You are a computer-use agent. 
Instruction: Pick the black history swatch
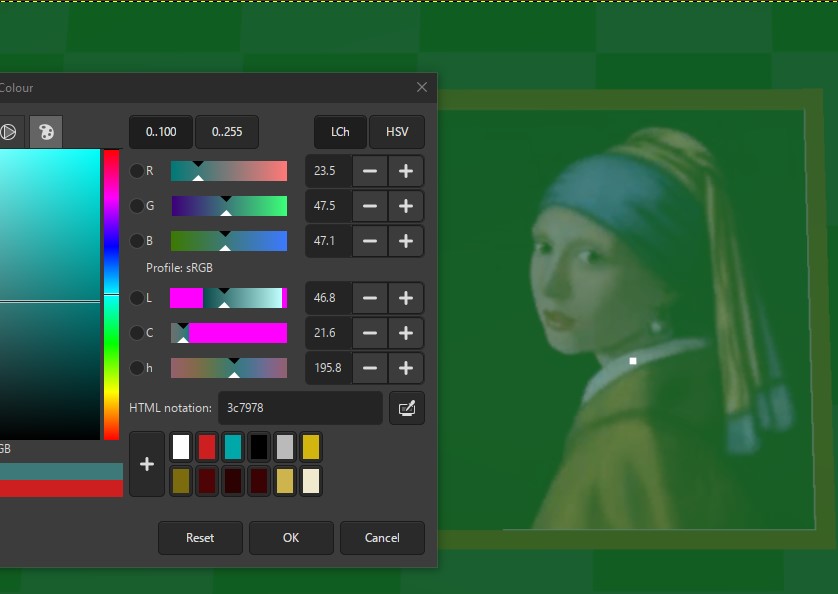coord(259,447)
